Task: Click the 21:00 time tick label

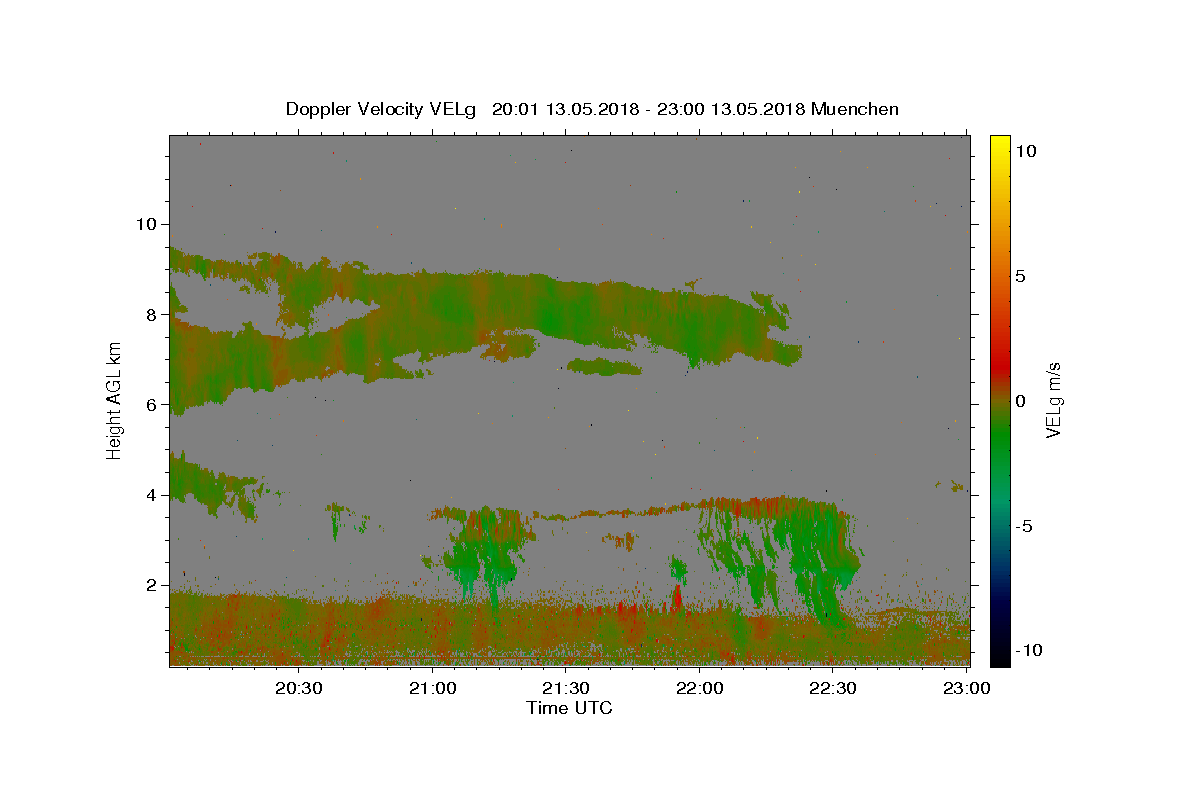Action: [x=433, y=688]
